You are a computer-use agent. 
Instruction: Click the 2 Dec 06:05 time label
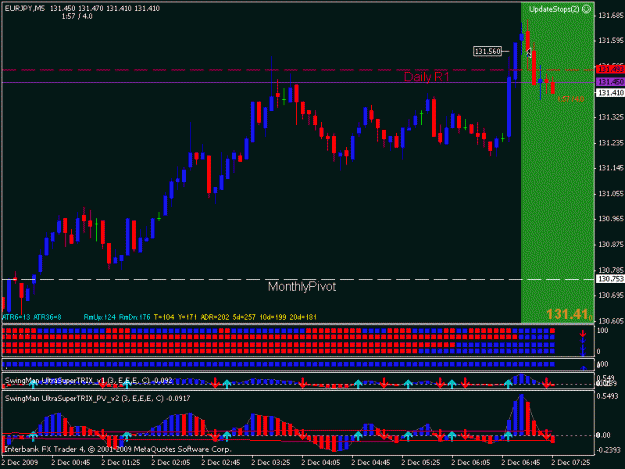(x=471, y=463)
